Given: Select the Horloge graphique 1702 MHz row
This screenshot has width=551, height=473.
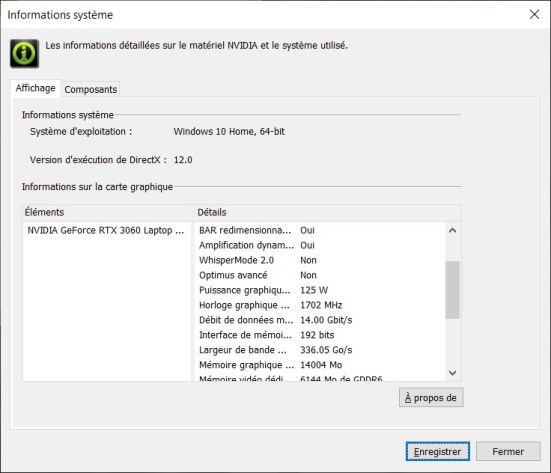Looking at the screenshot, I should [320, 305].
